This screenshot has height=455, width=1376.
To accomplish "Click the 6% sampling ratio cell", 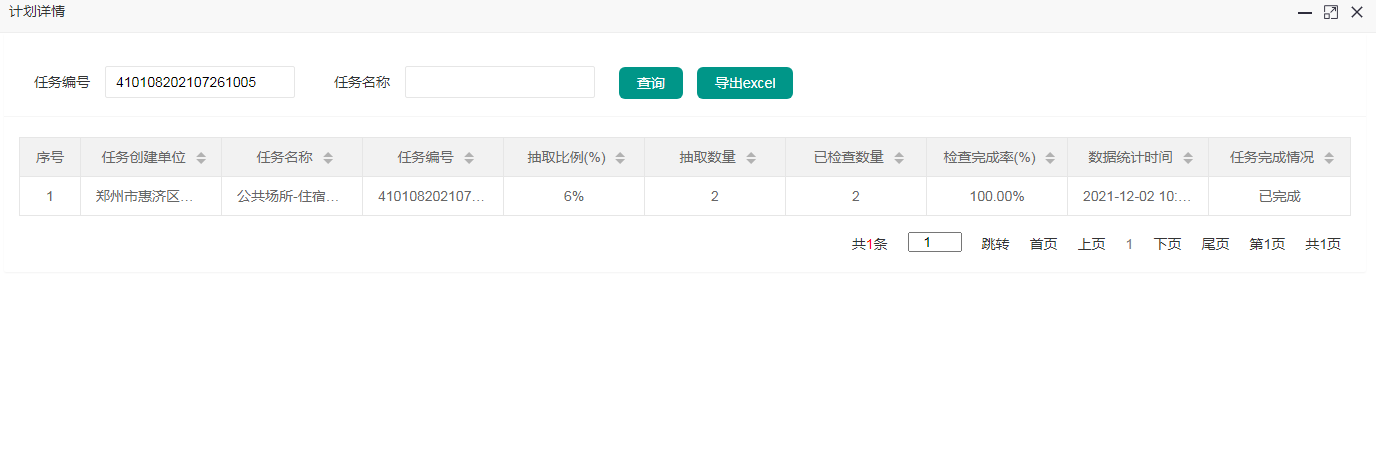I will pos(574,196).
